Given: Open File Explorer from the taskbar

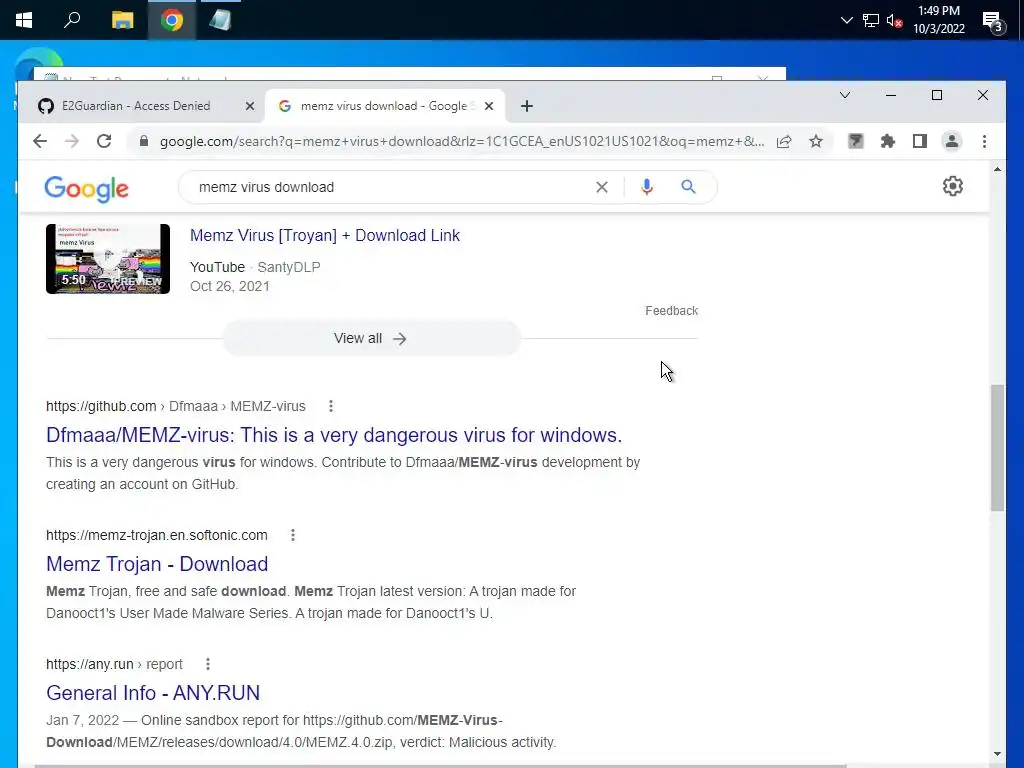Looking at the screenshot, I should point(122,20).
